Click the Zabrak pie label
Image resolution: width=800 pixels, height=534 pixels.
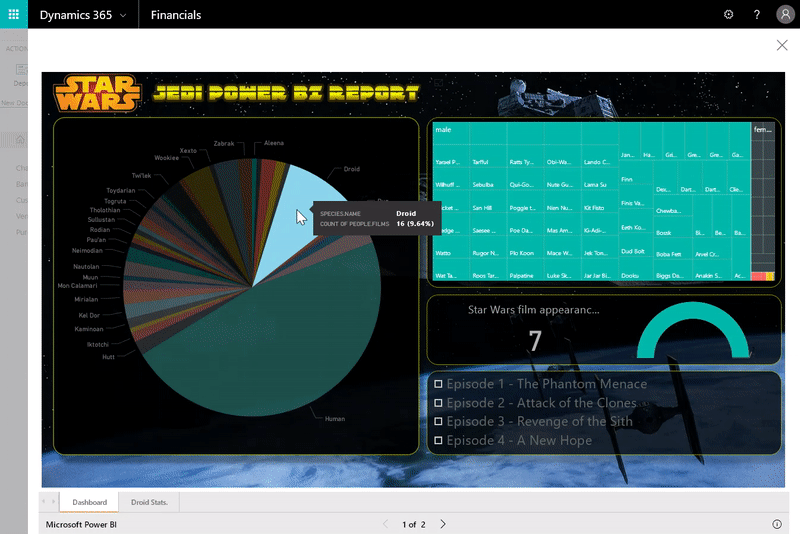point(223,143)
